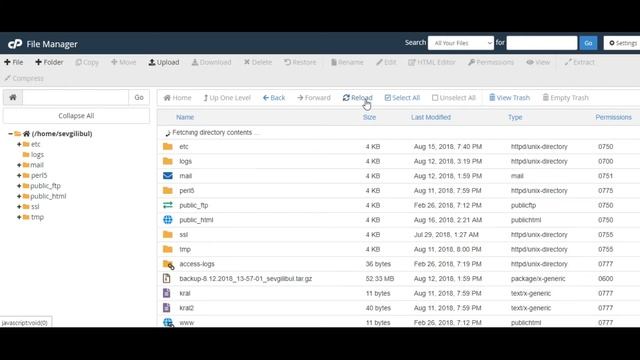
Task: Click the perl5 folder icon in list
Action: tap(168, 190)
